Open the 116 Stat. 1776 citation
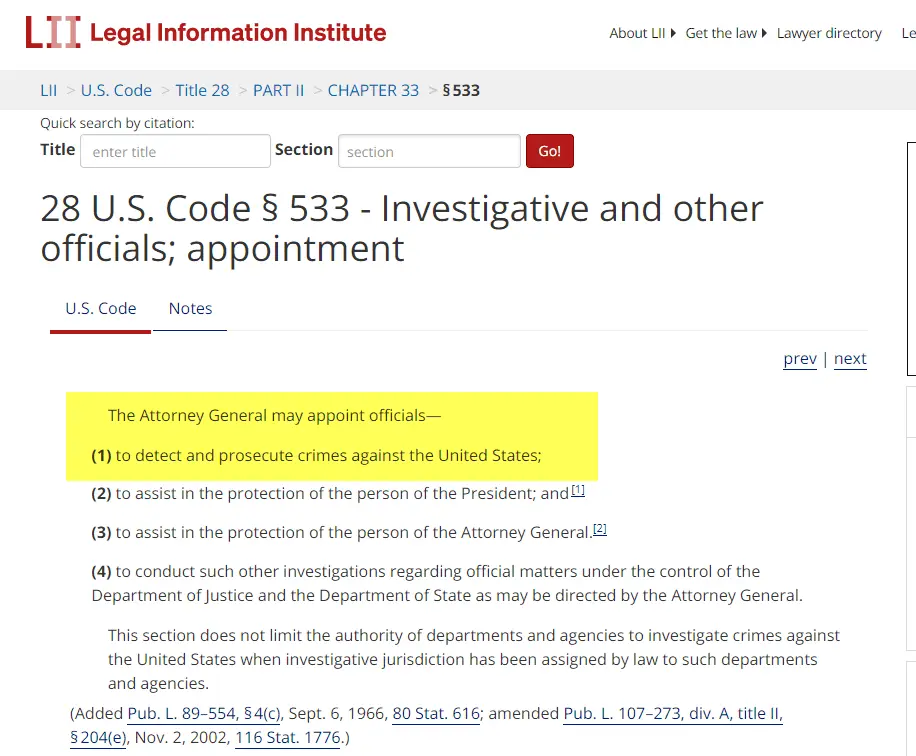The image size is (916, 756). [x=289, y=738]
